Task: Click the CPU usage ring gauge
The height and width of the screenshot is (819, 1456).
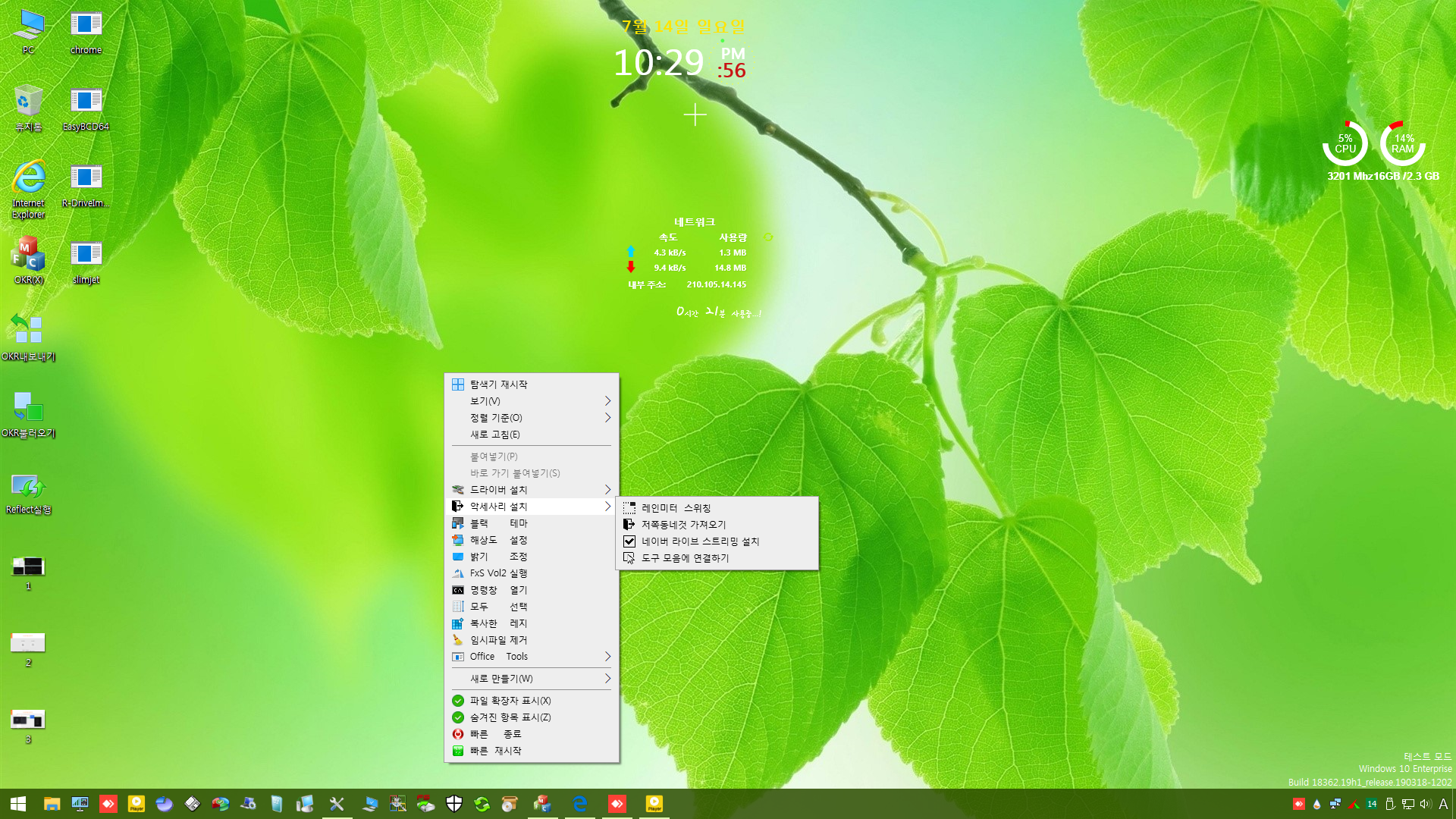Action: (x=1345, y=143)
